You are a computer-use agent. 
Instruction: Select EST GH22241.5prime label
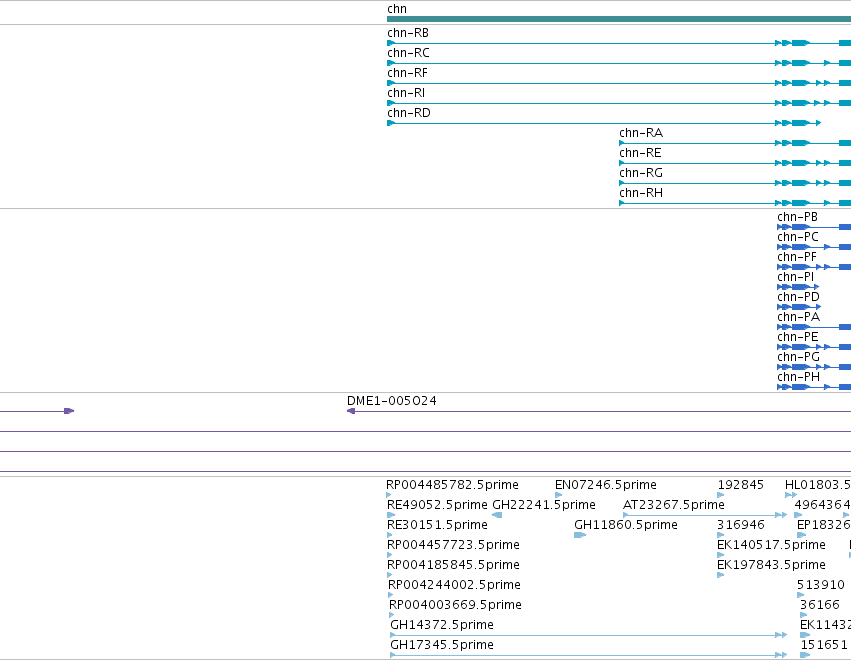pos(544,505)
